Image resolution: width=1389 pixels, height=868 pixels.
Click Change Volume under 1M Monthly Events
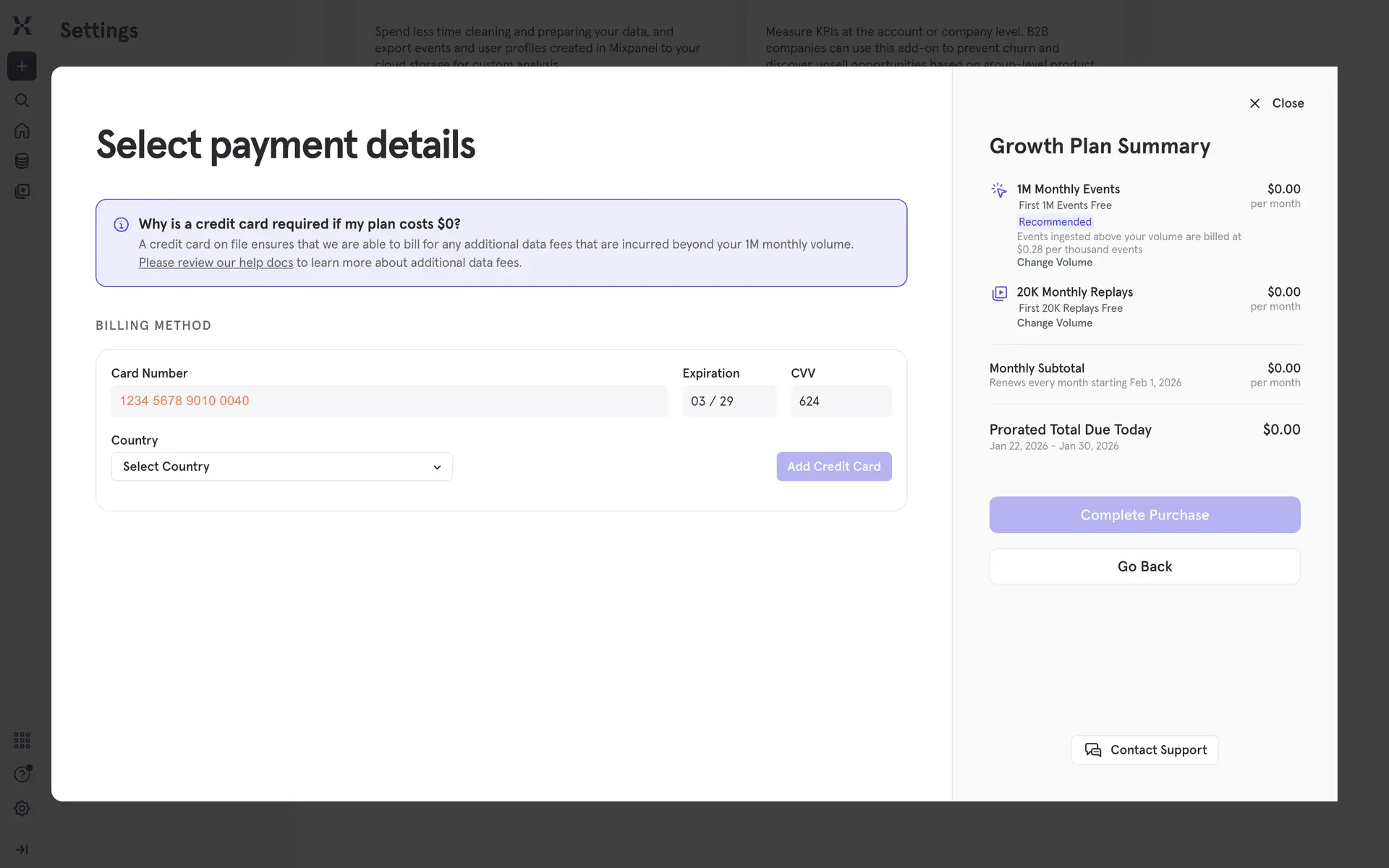point(1054,263)
